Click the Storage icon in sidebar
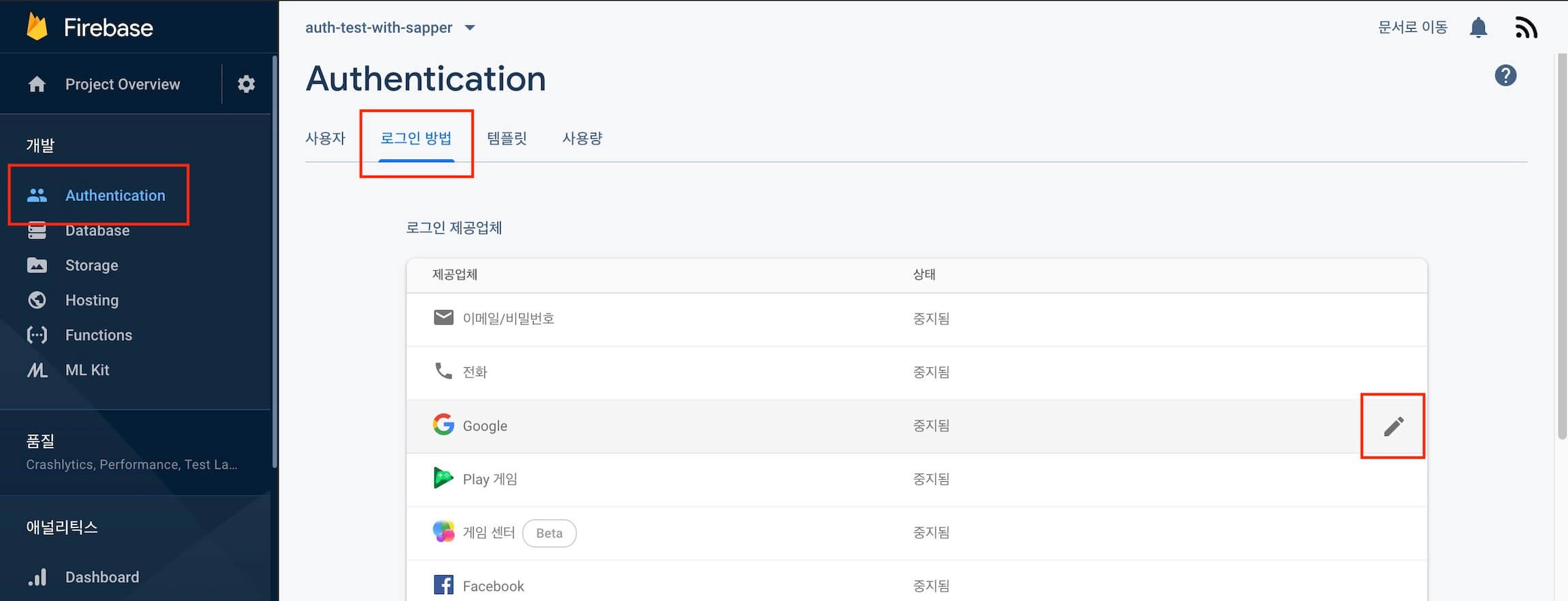The image size is (1568, 601). 37,265
